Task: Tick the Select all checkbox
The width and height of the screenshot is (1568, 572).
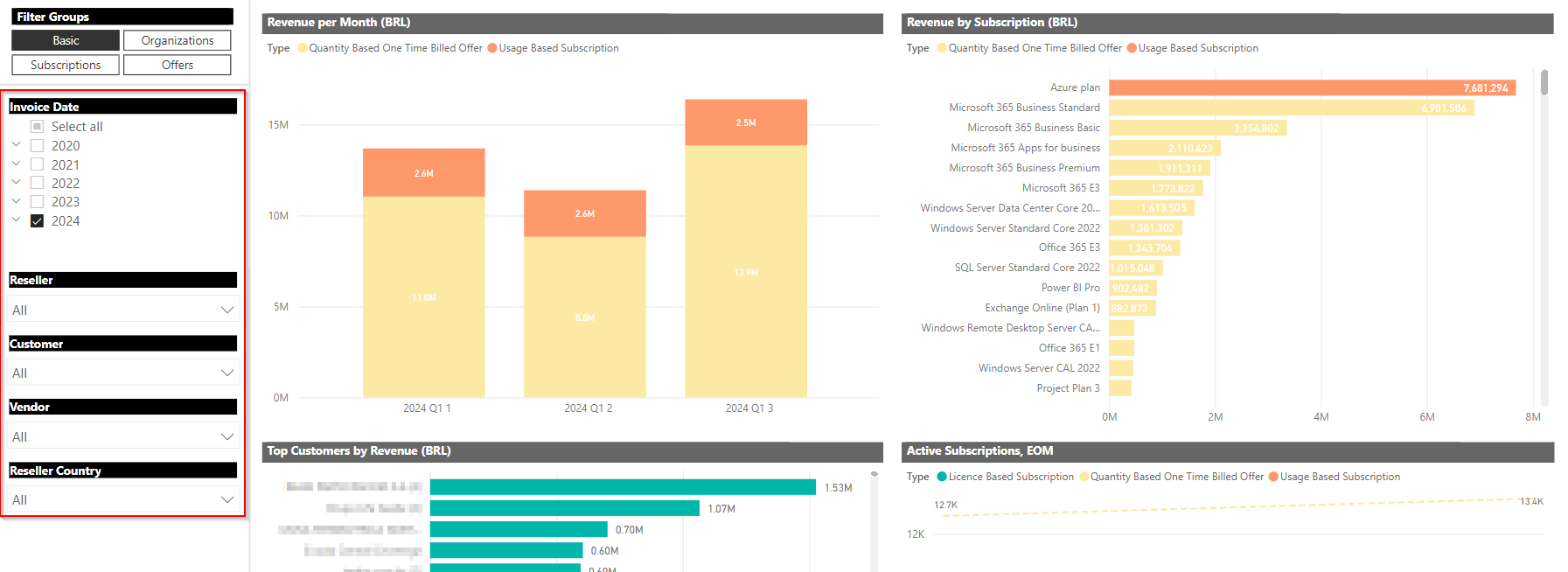Action: (x=37, y=127)
